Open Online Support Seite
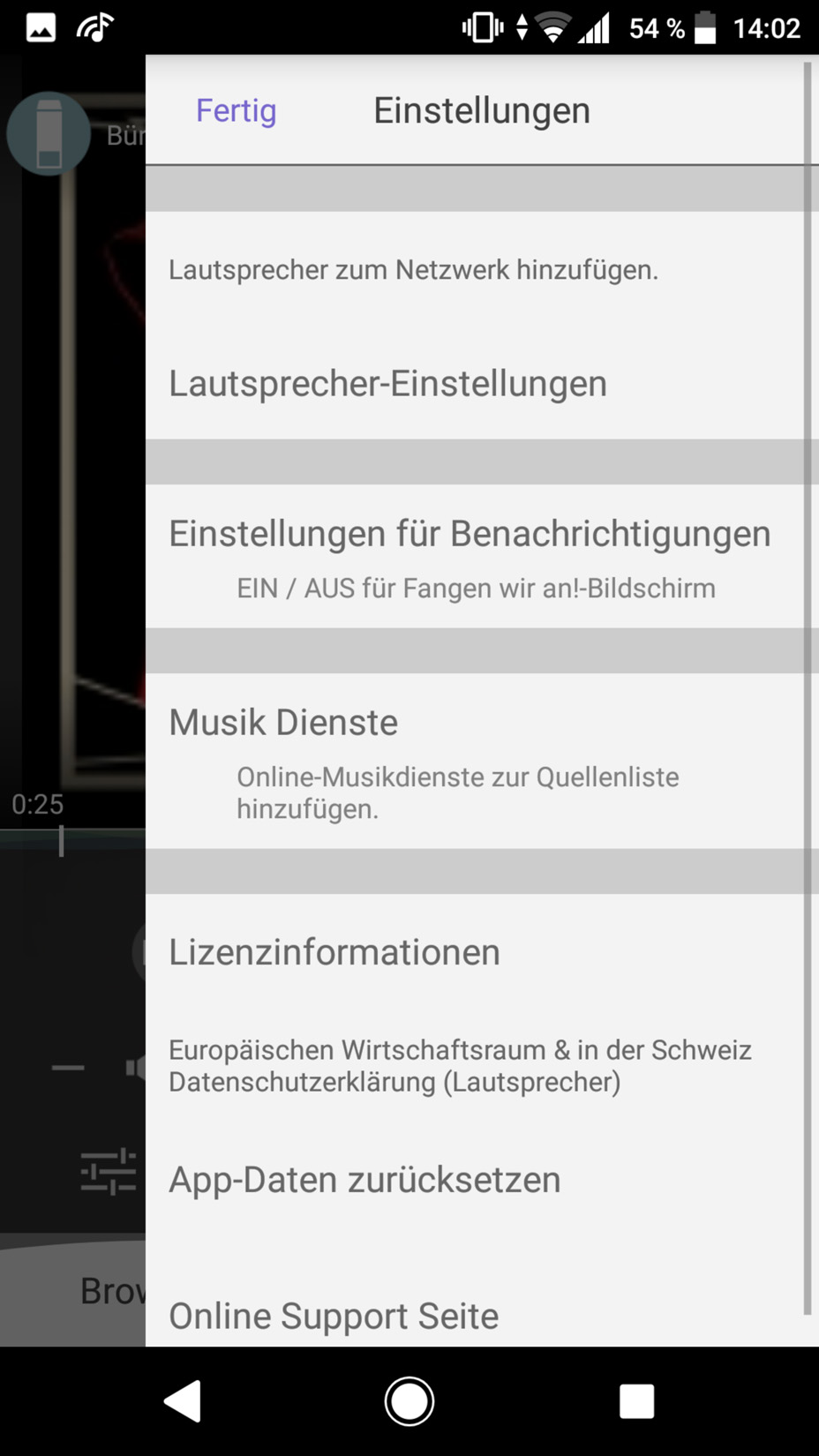This screenshot has width=819, height=1456. pos(476,1315)
